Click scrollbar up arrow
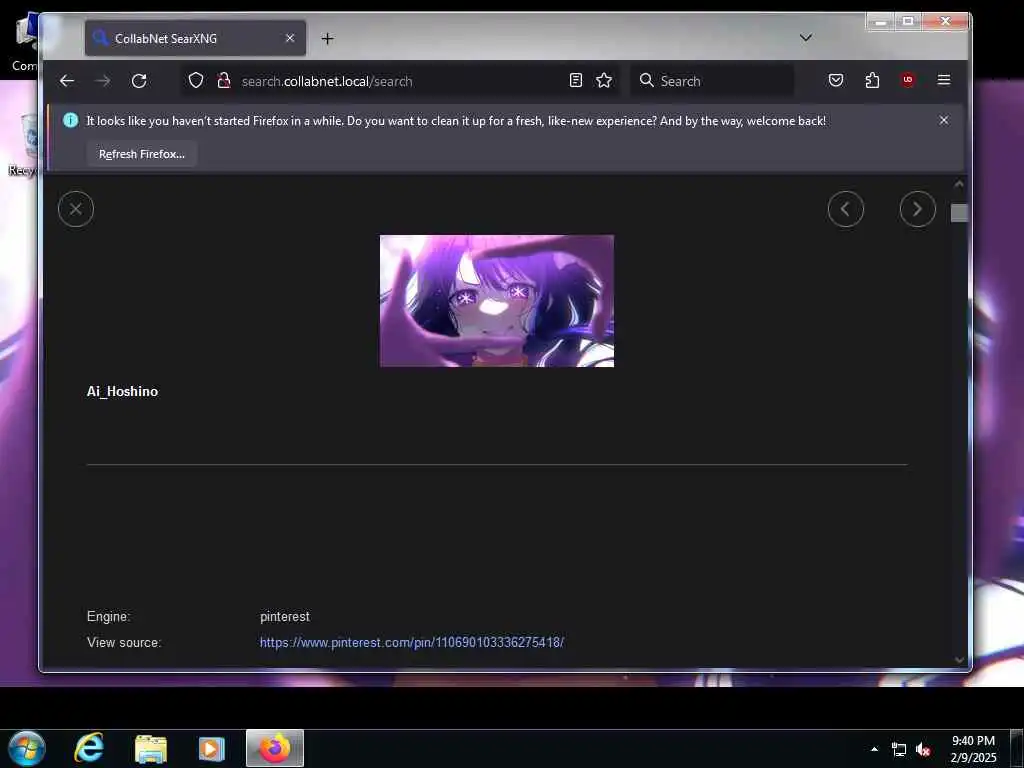Viewport: 1024px width, 768px height. point(959,185)
